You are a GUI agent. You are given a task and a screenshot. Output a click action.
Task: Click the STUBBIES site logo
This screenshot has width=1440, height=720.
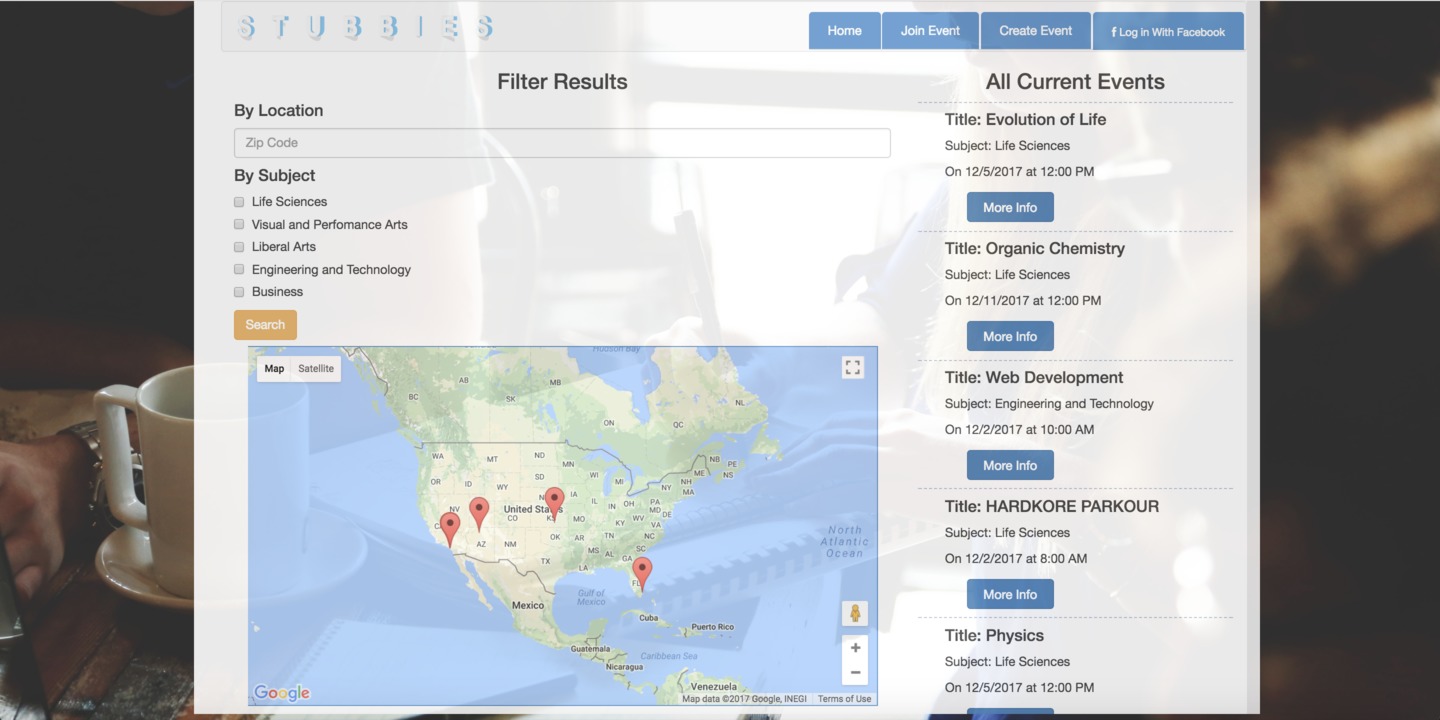(x=365, y=28)
